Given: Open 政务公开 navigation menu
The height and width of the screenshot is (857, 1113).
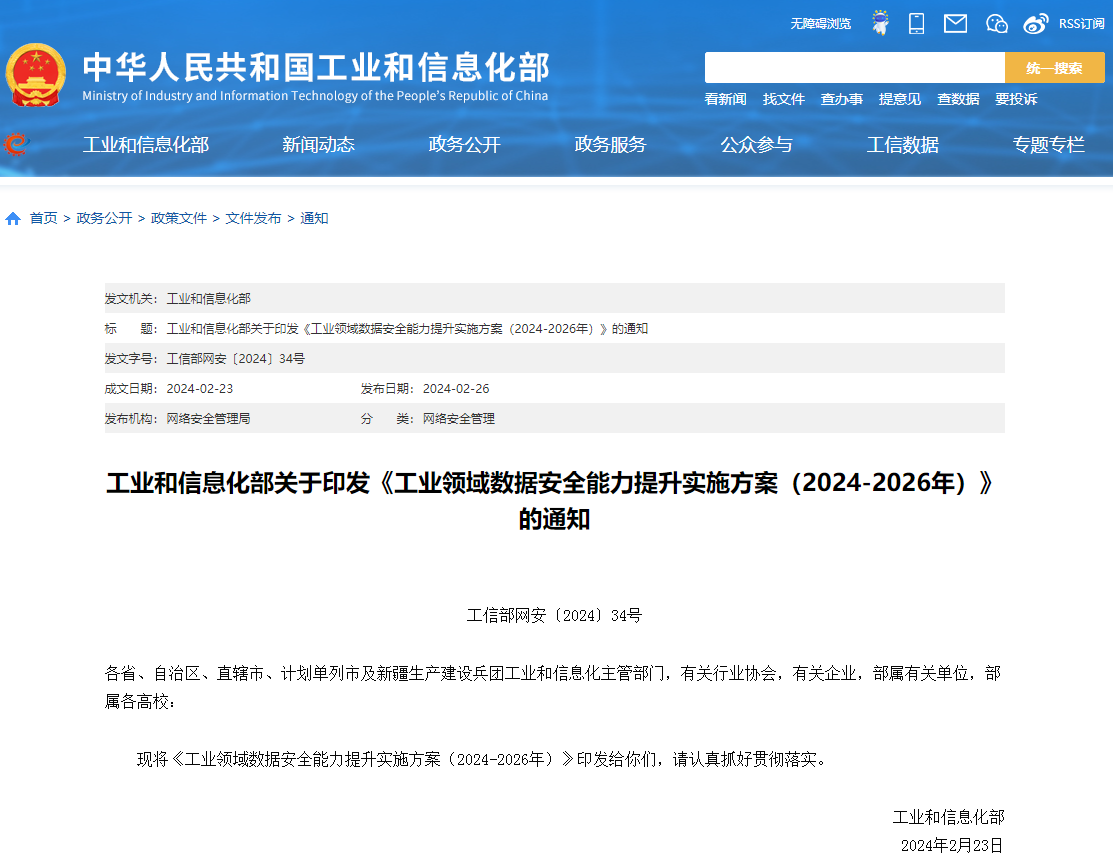Looking at the screenshot, I should [465, 145].
